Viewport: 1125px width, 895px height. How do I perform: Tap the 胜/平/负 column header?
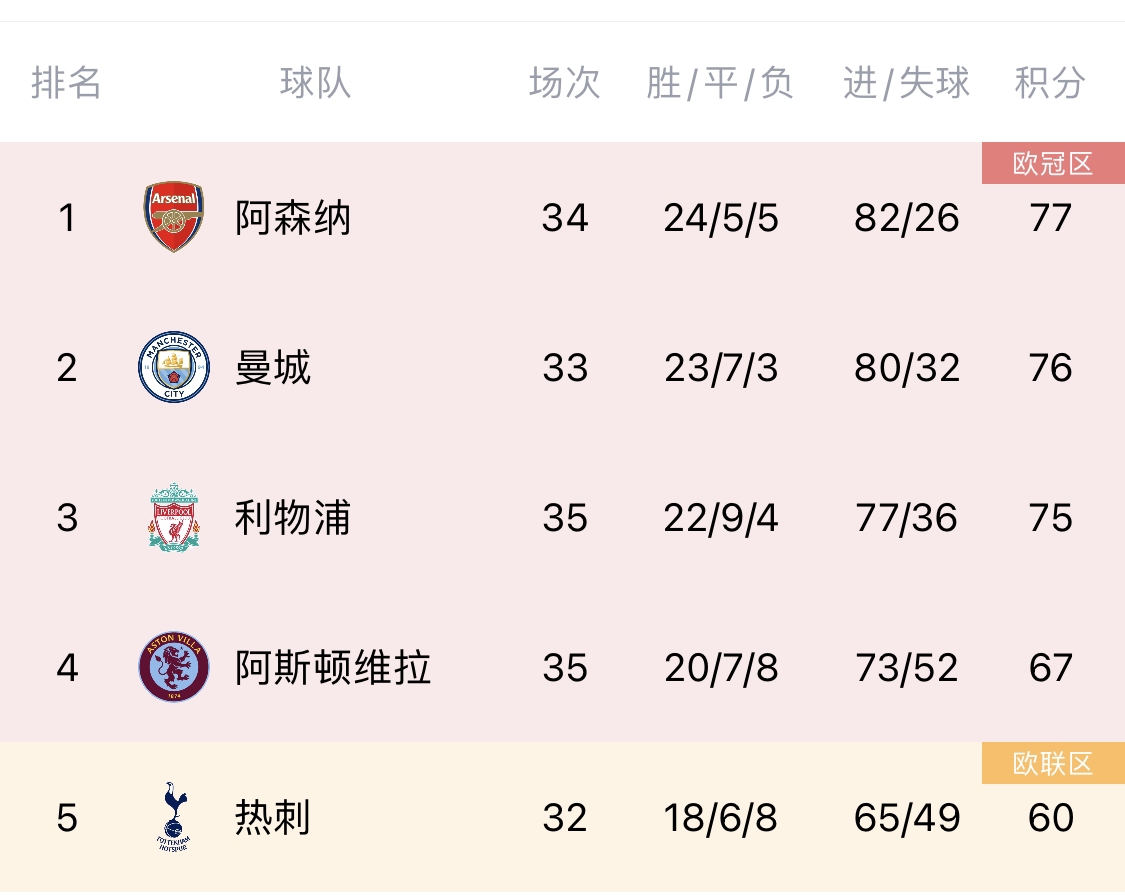pos(720,83)
